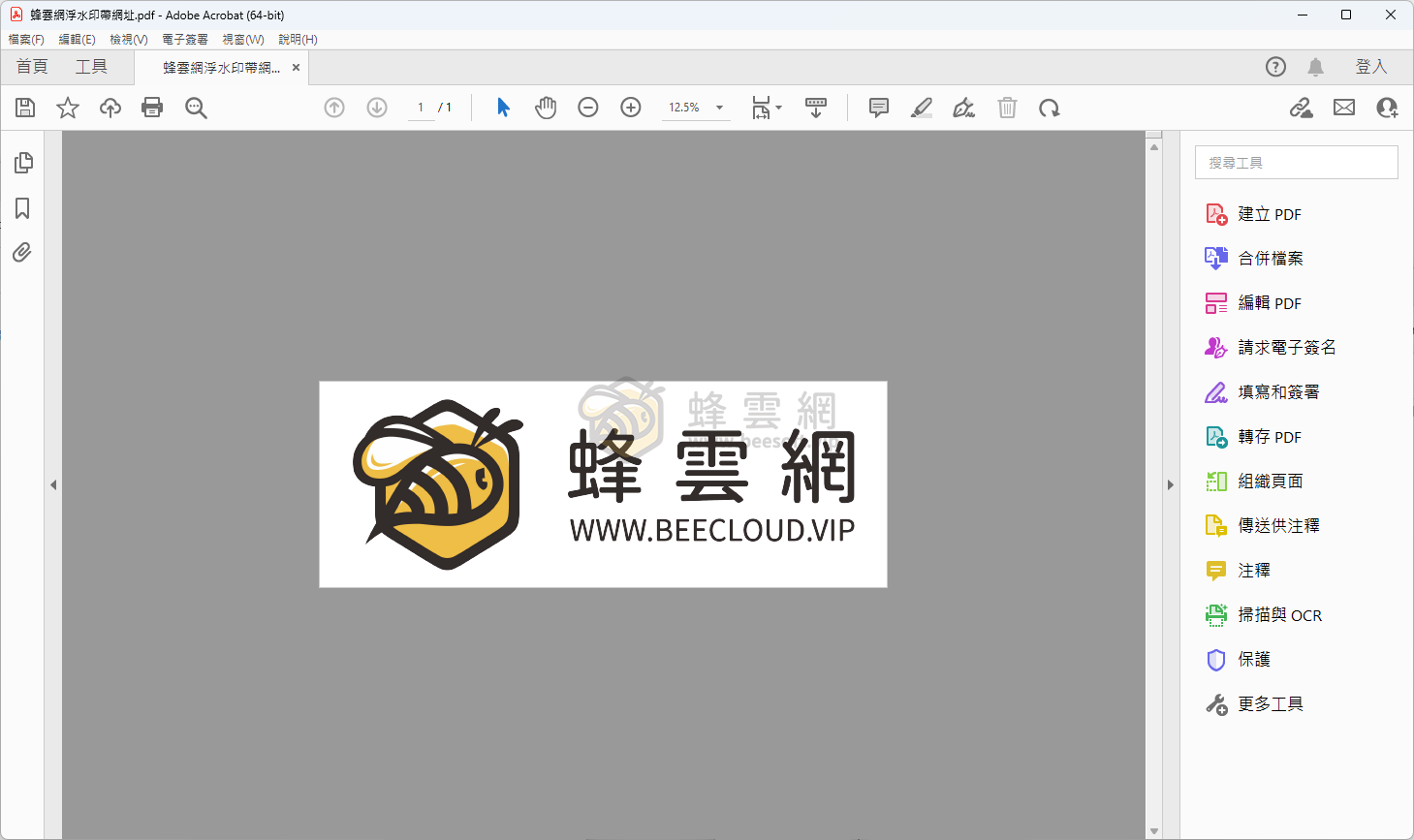This screenshot has width=1414, height=840.
Task: Click the bee logo PDF page
Action: tap(603, 484)
